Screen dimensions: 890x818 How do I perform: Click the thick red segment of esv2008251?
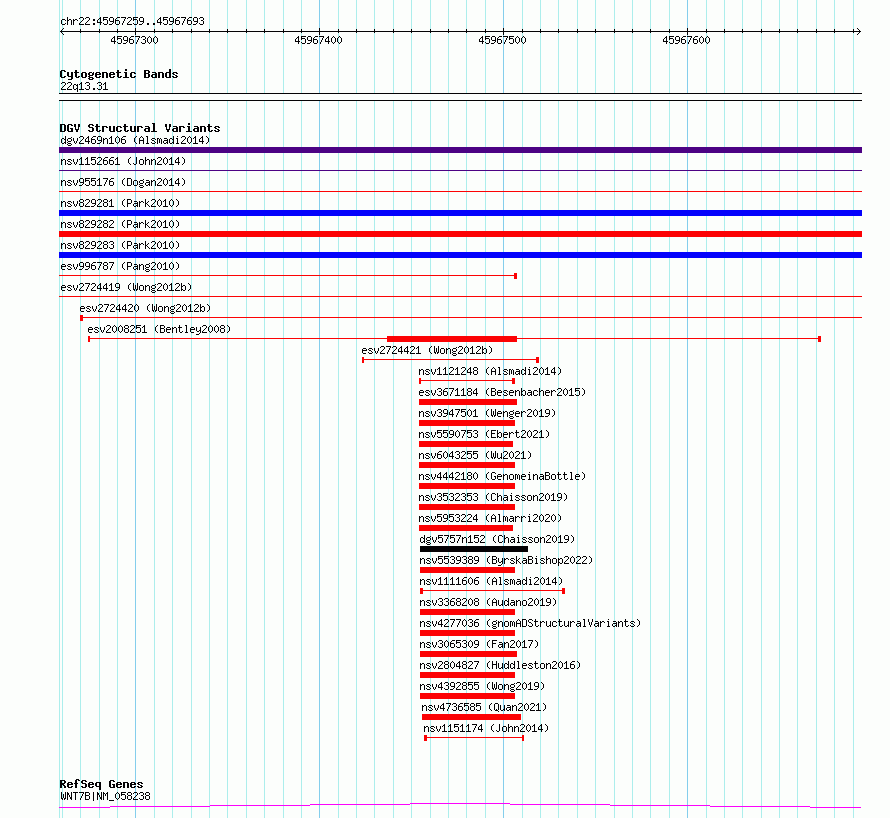[452, 339]
